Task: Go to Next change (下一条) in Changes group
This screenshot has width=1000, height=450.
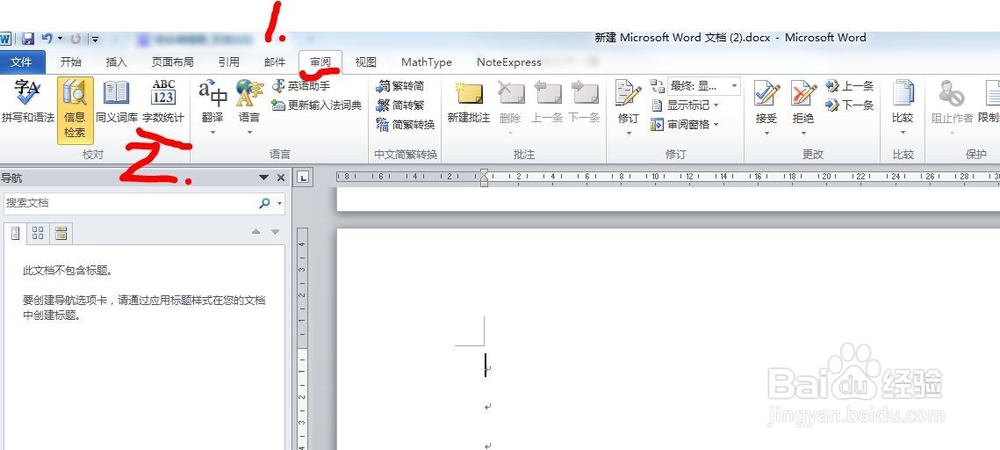Action: [x=849, y=105]
